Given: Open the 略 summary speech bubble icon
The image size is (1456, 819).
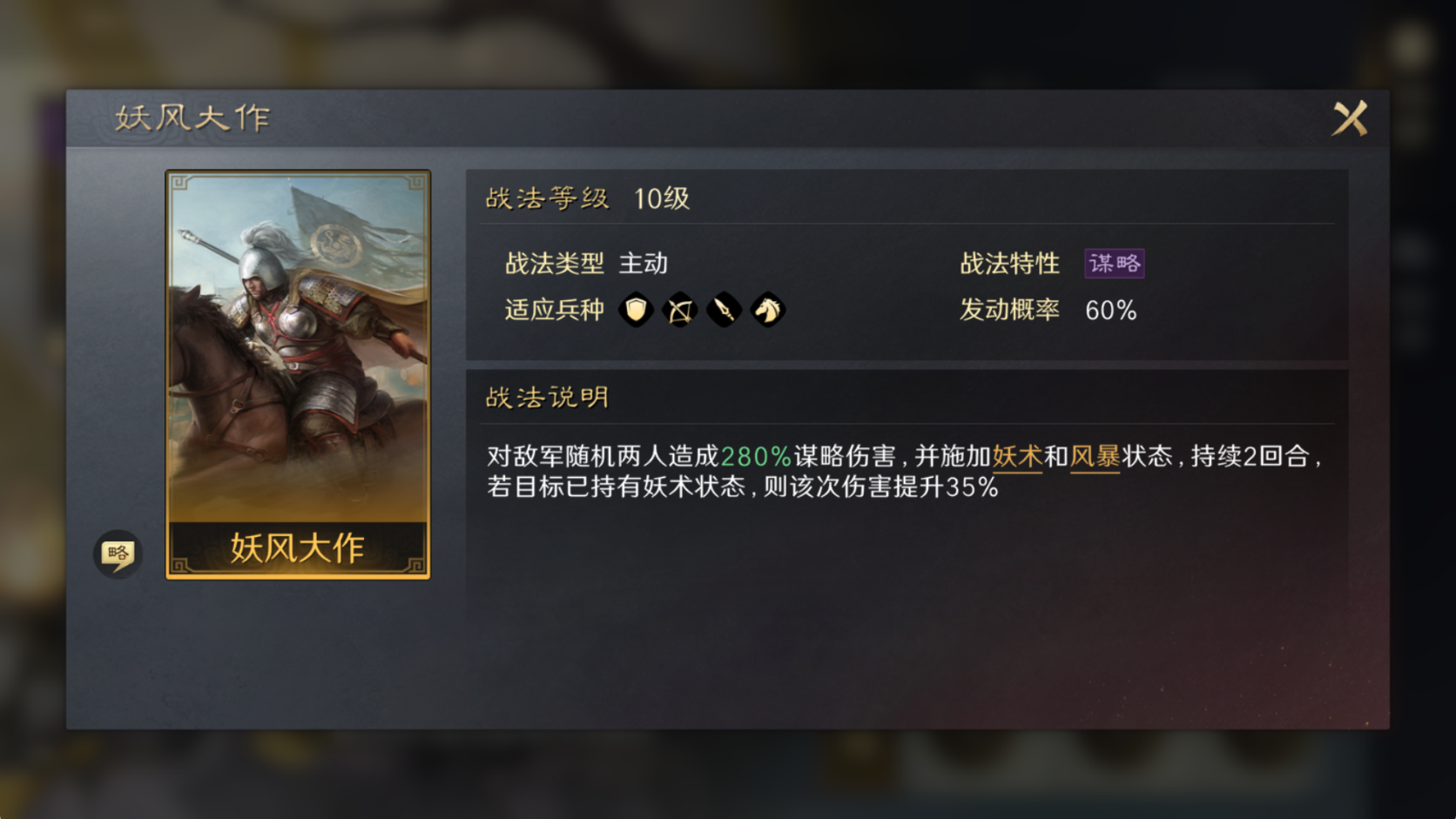Looking at the screenshot, I should 118,554.
